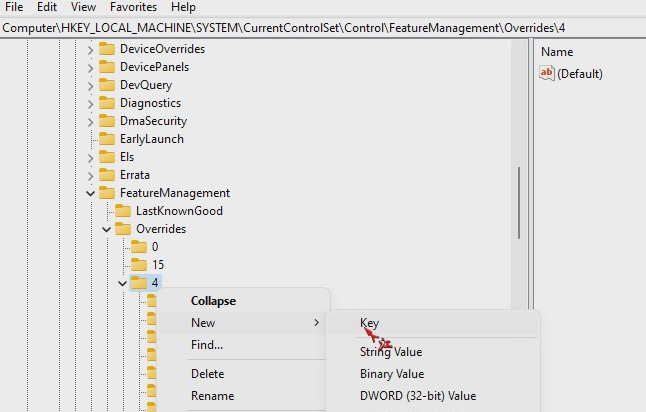This screenshot has height=412, width=646.
Task: Select the Diagnostics folder icon
Action: coord(107,103)
